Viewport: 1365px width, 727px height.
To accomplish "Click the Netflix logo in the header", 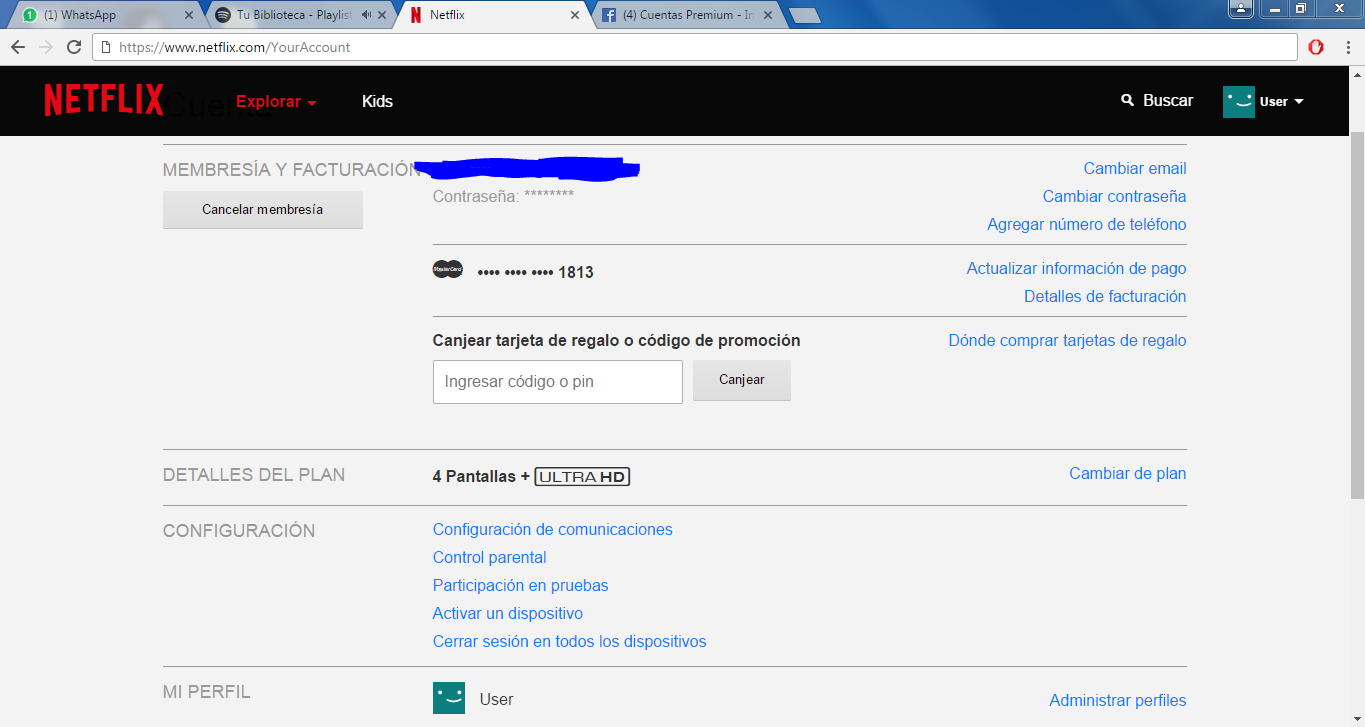I will [104, 100].
